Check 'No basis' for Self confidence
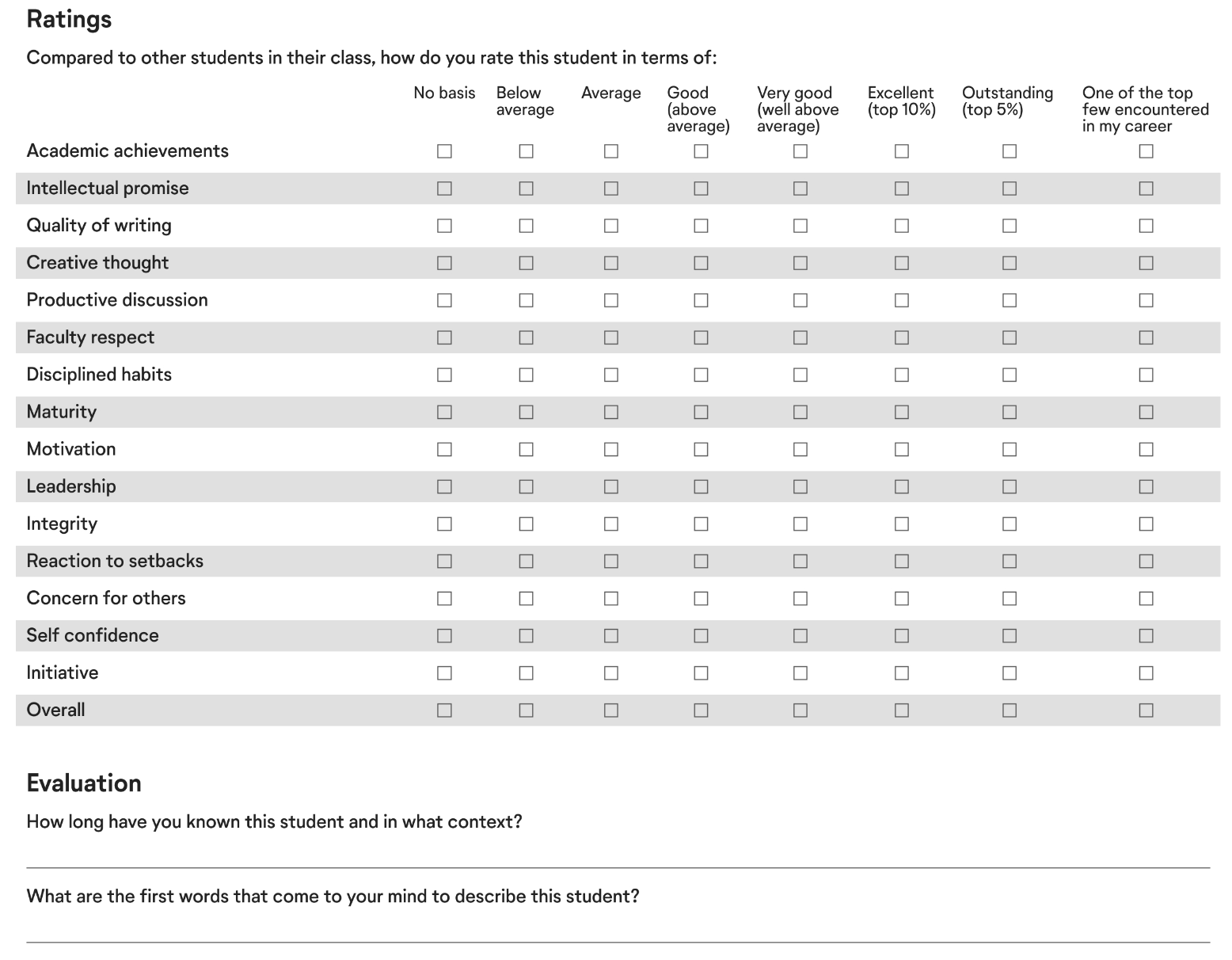This screenshot has width=1232, height=960. 443,634
